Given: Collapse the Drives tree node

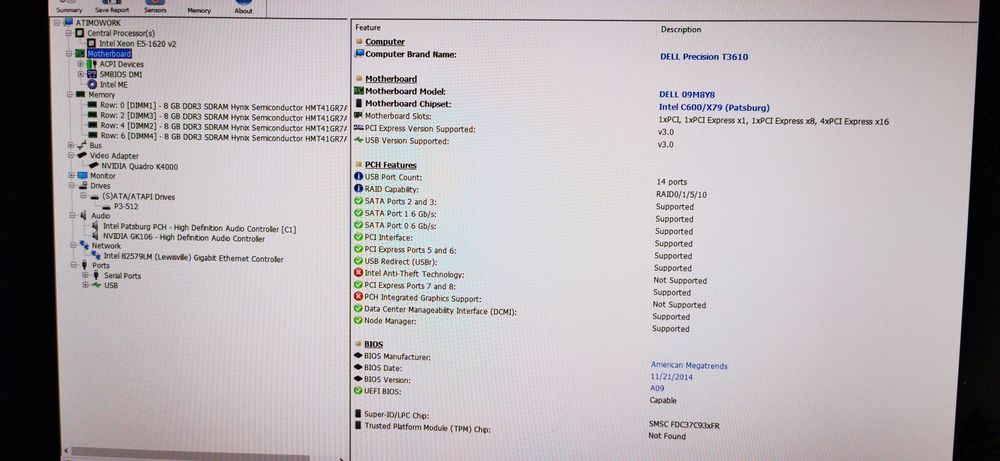Looking at the screenshot, I should pos(71,186).
